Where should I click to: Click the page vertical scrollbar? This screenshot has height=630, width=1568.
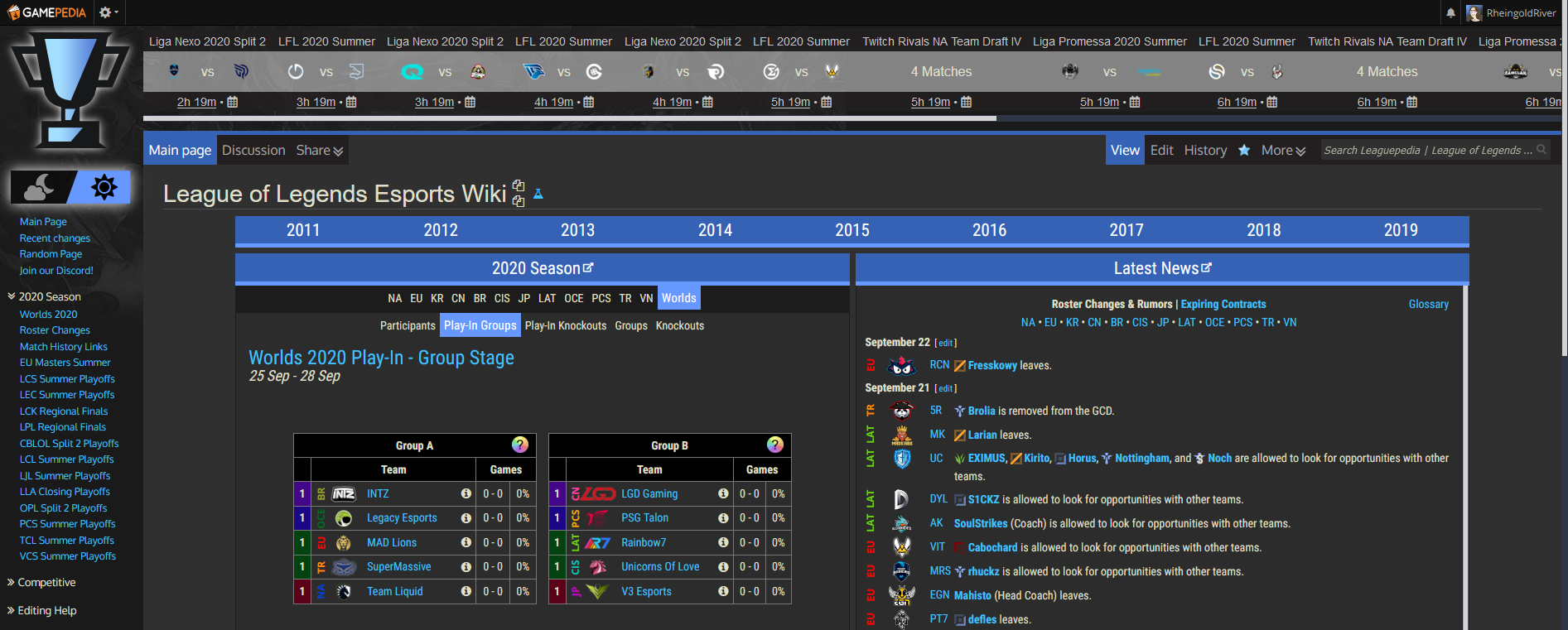(x=1565, y=190)
